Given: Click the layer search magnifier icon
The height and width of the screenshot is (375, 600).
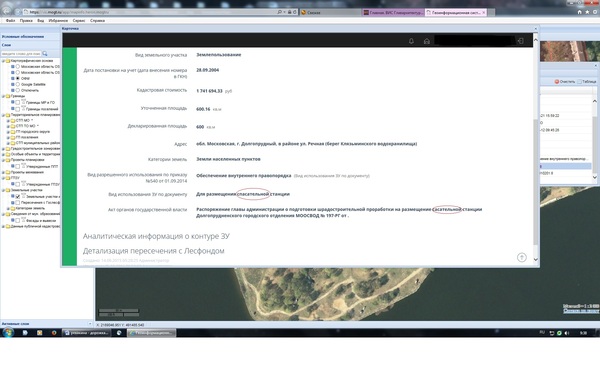Looking at the screenshot, I should click(45, 54).
